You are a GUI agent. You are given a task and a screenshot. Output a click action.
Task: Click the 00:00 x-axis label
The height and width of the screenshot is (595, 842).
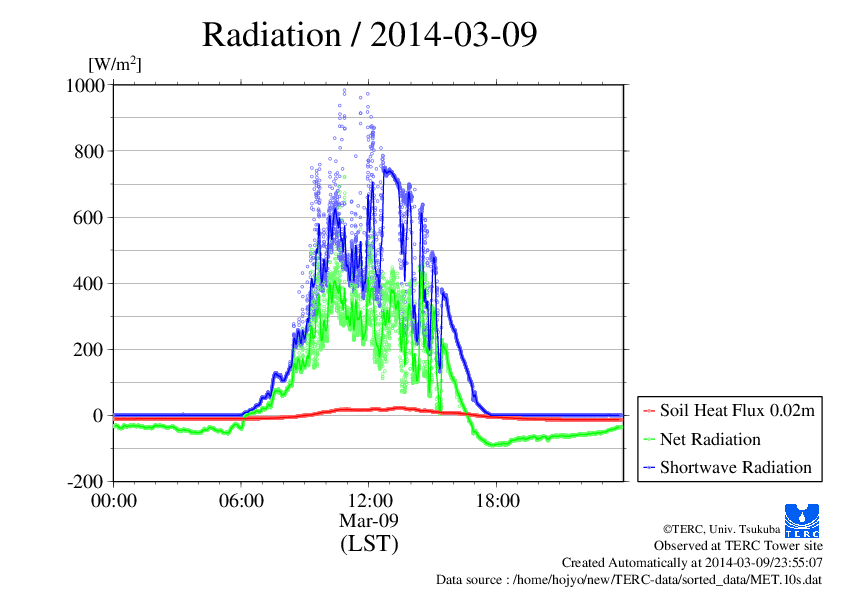(x=114, y=501)
